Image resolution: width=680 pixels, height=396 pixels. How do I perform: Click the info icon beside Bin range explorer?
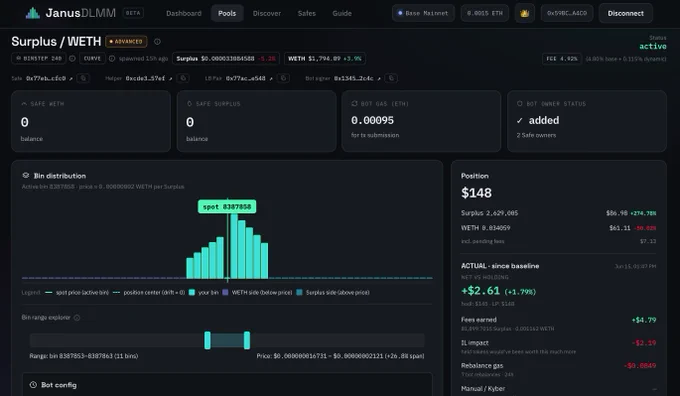(x=77, y=318)
